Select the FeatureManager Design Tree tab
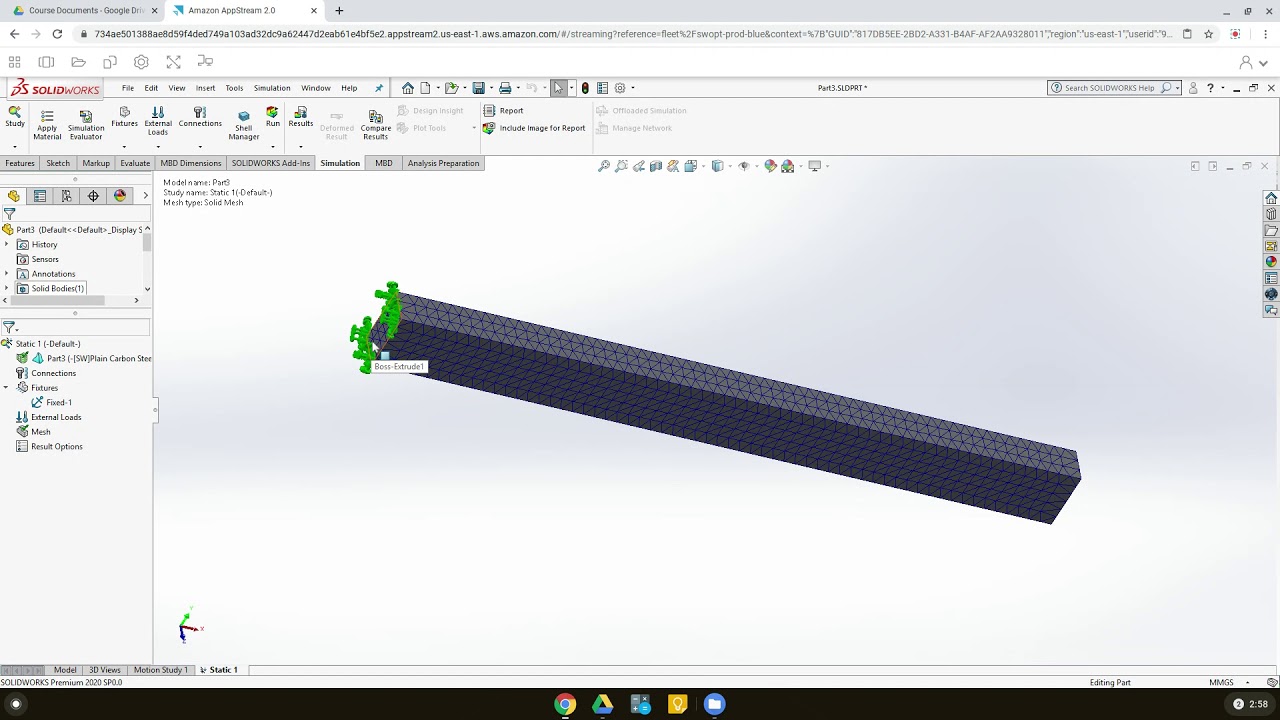 (14, 196)
